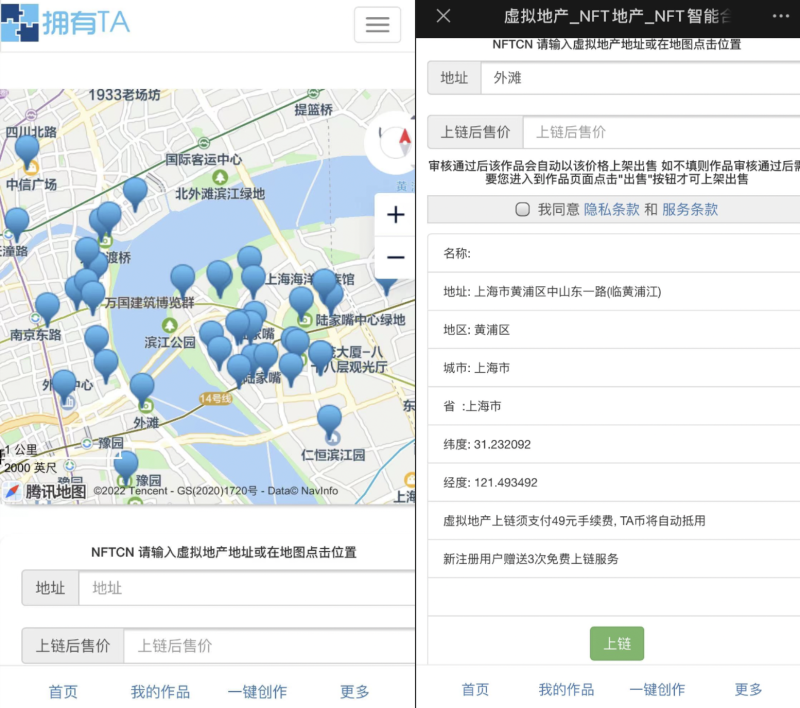Open the hamburger menu in 拥有TA header

377,24
